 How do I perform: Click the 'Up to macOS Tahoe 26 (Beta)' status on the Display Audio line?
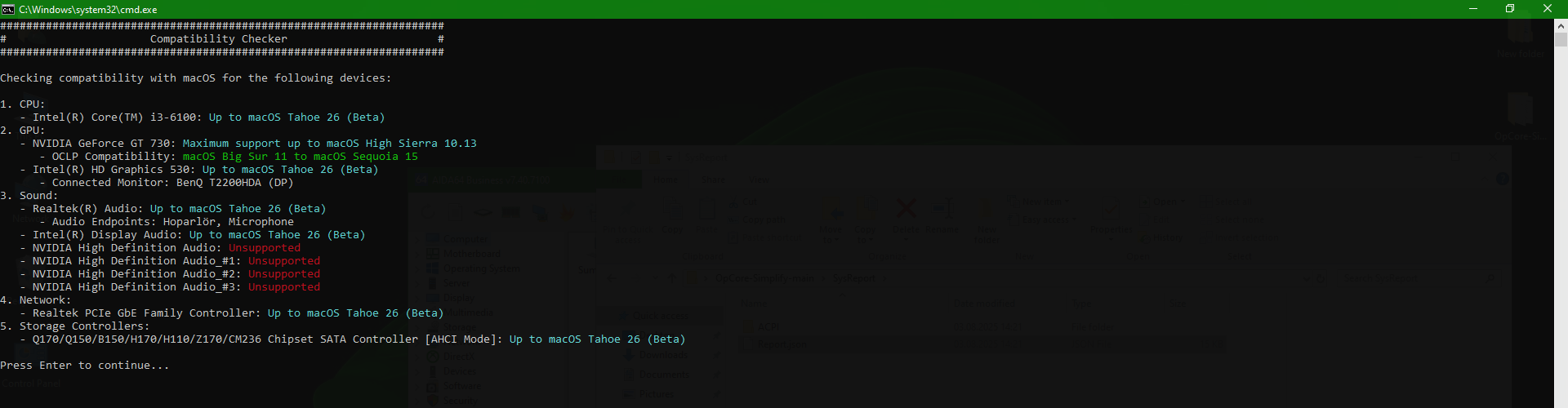coord(278,234)
